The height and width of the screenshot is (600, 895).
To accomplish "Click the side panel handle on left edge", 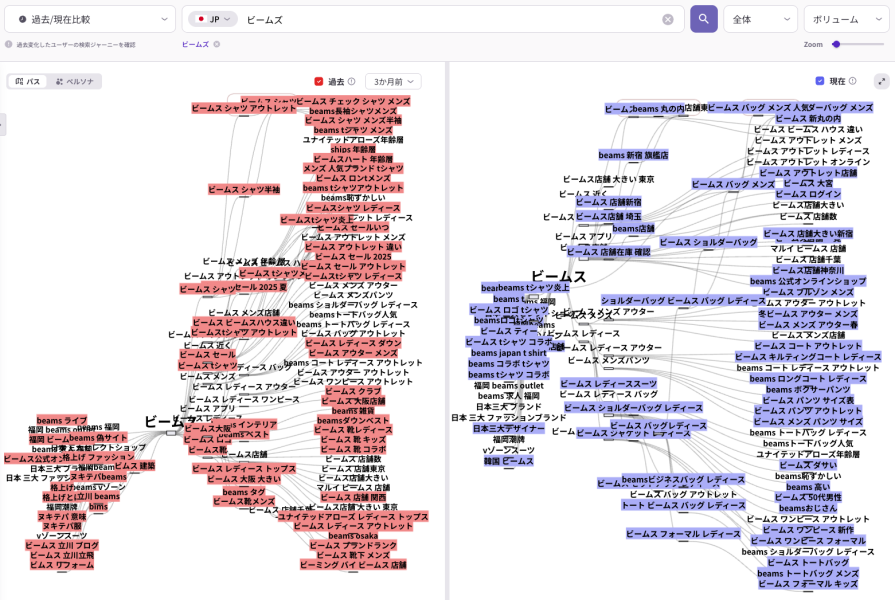I will pos(2,124).
